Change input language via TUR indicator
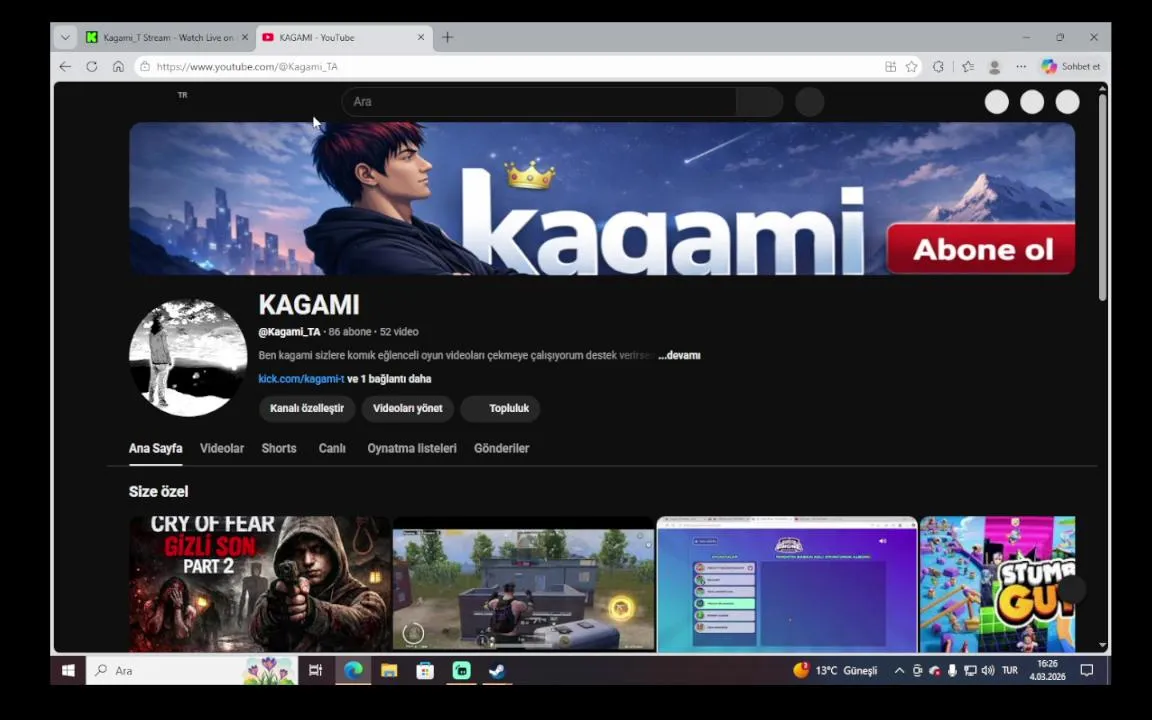This screenshot has height=720, width=1152. click(x=1010, y=670)
